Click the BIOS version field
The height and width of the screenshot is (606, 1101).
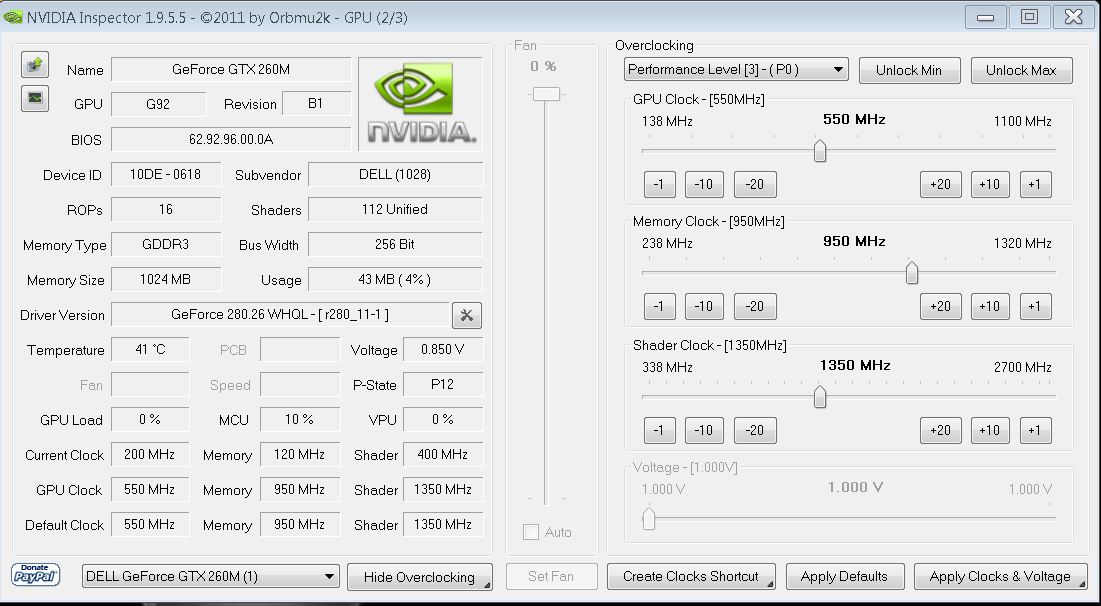click(231, 139)
